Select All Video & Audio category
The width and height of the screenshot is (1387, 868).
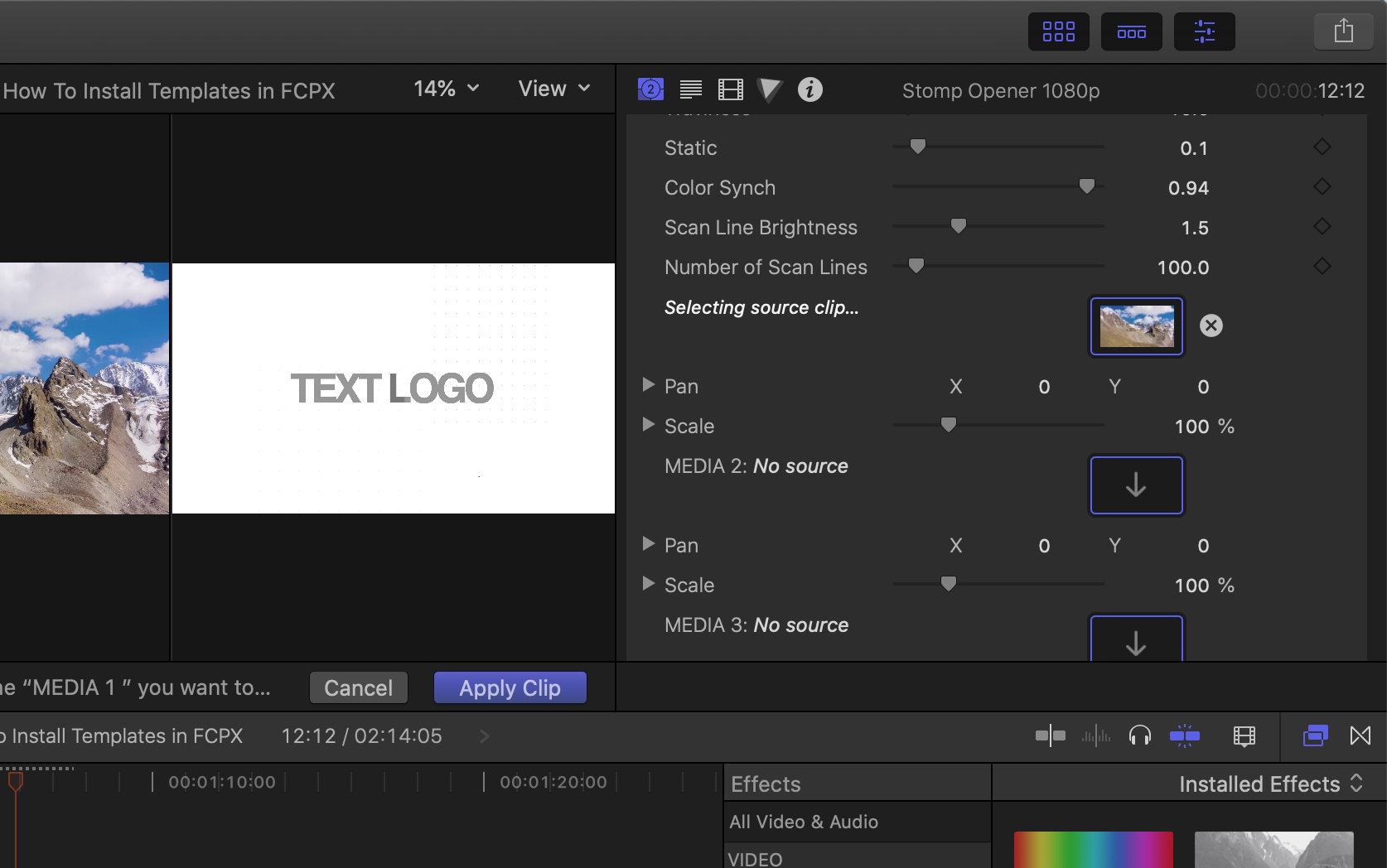(803, 821)
